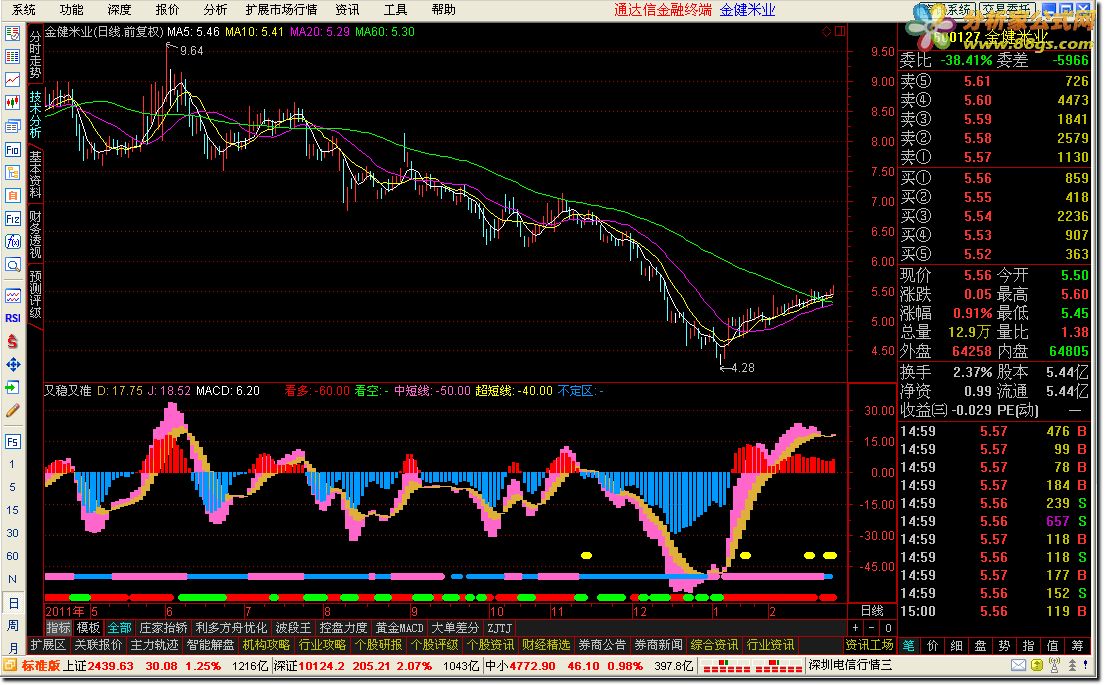
Task: Open the 日线 period selector
Action: pos(872,610)
